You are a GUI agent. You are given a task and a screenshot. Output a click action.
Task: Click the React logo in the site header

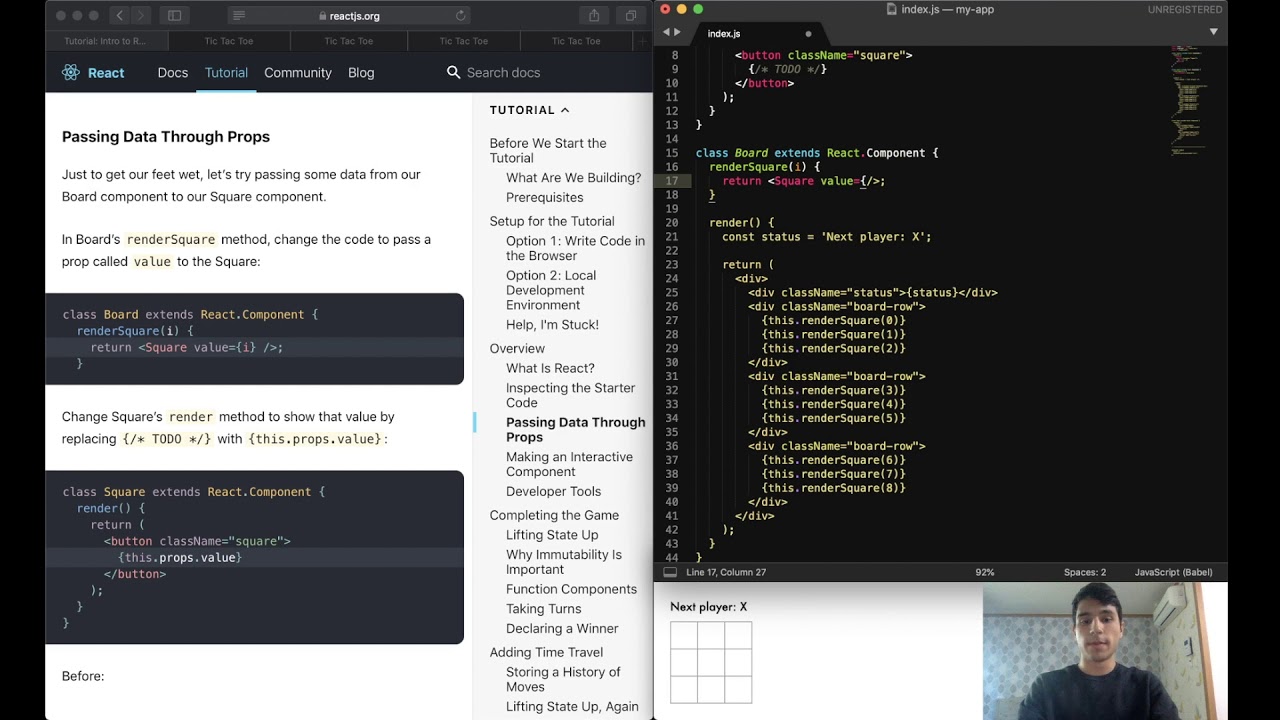pyautogui.click(x=93, y=72)
